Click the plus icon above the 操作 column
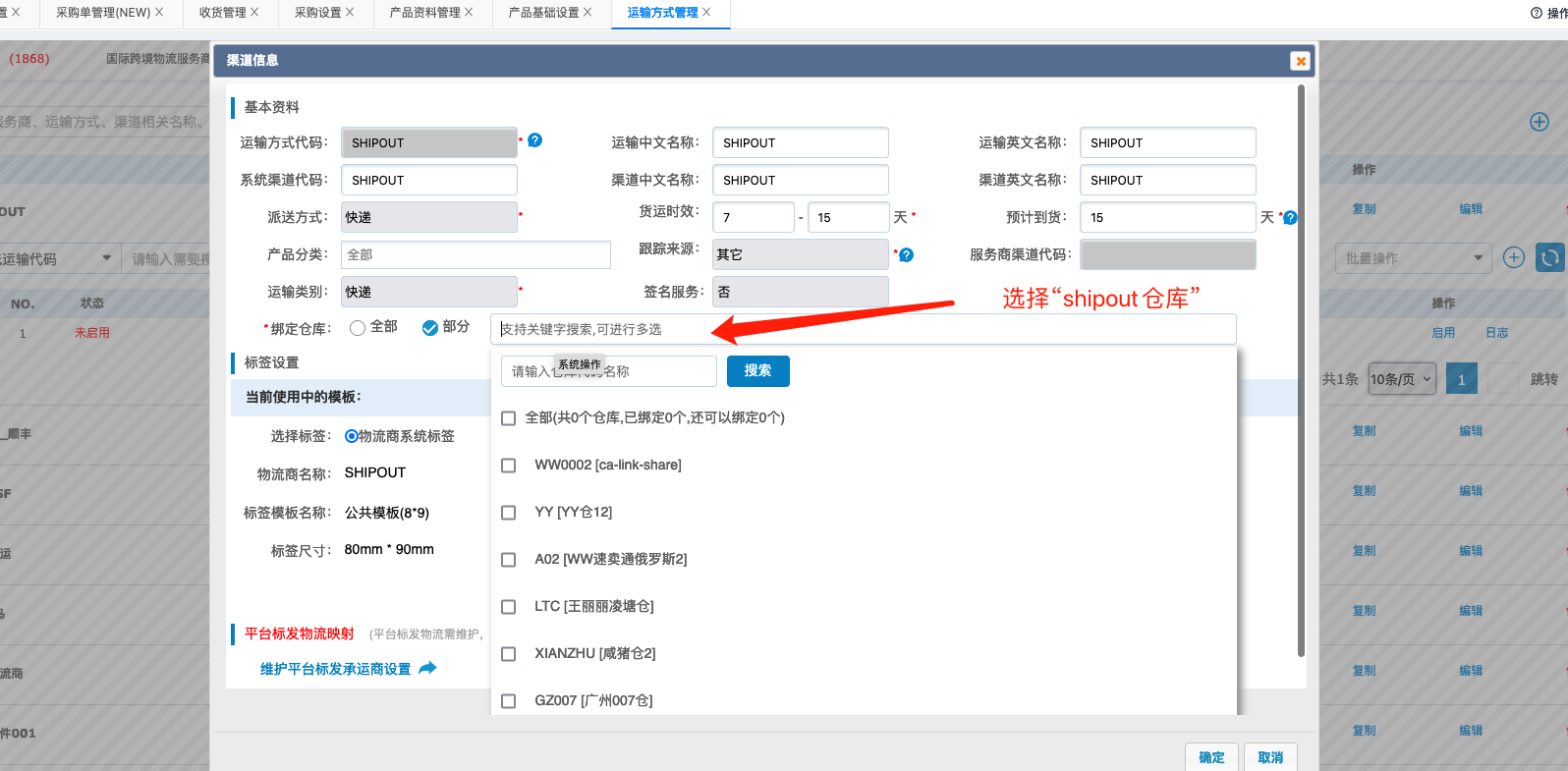1568x771 pixels. (1540, 122)
